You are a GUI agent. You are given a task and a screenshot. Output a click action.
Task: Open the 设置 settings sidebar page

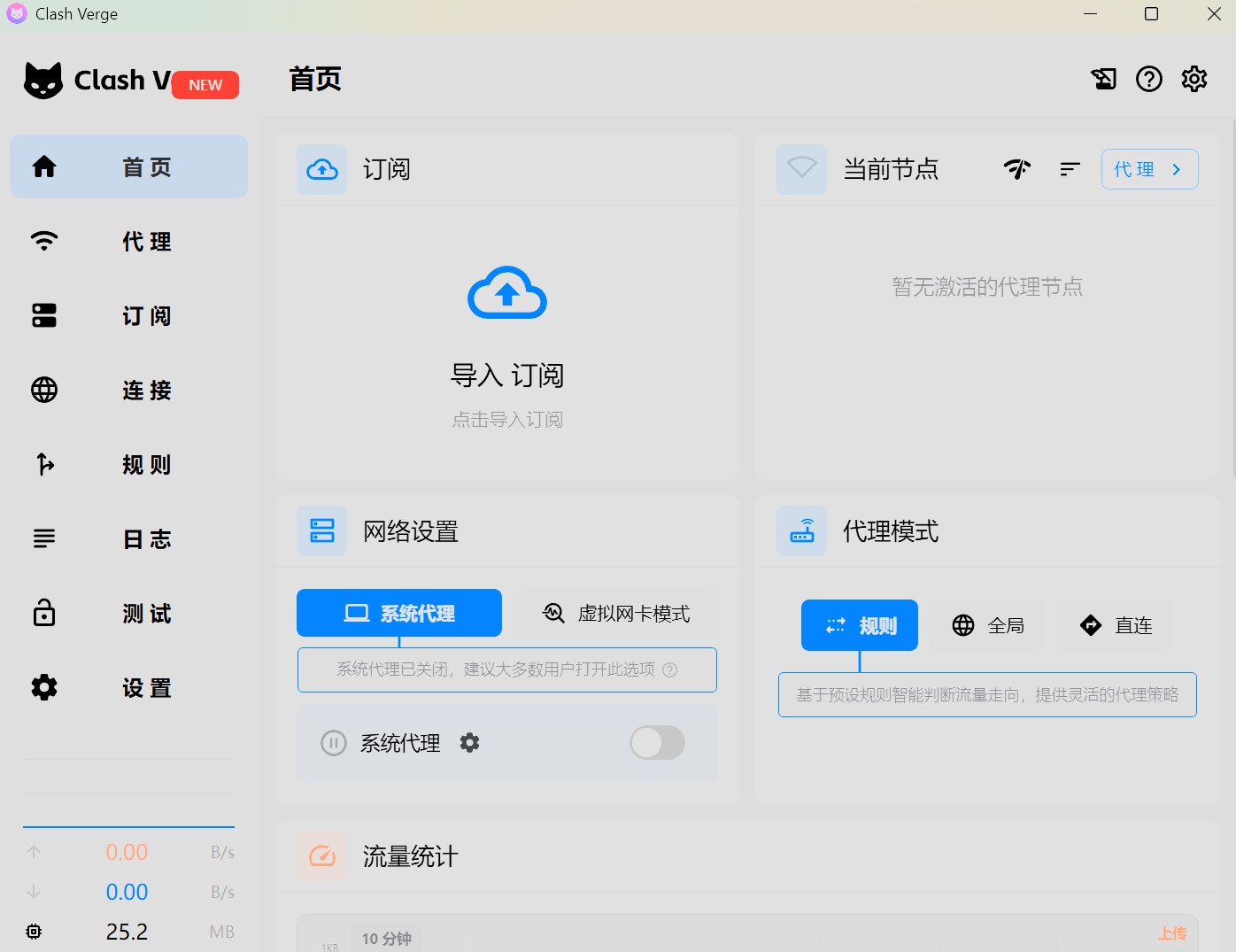click(128, 687)
